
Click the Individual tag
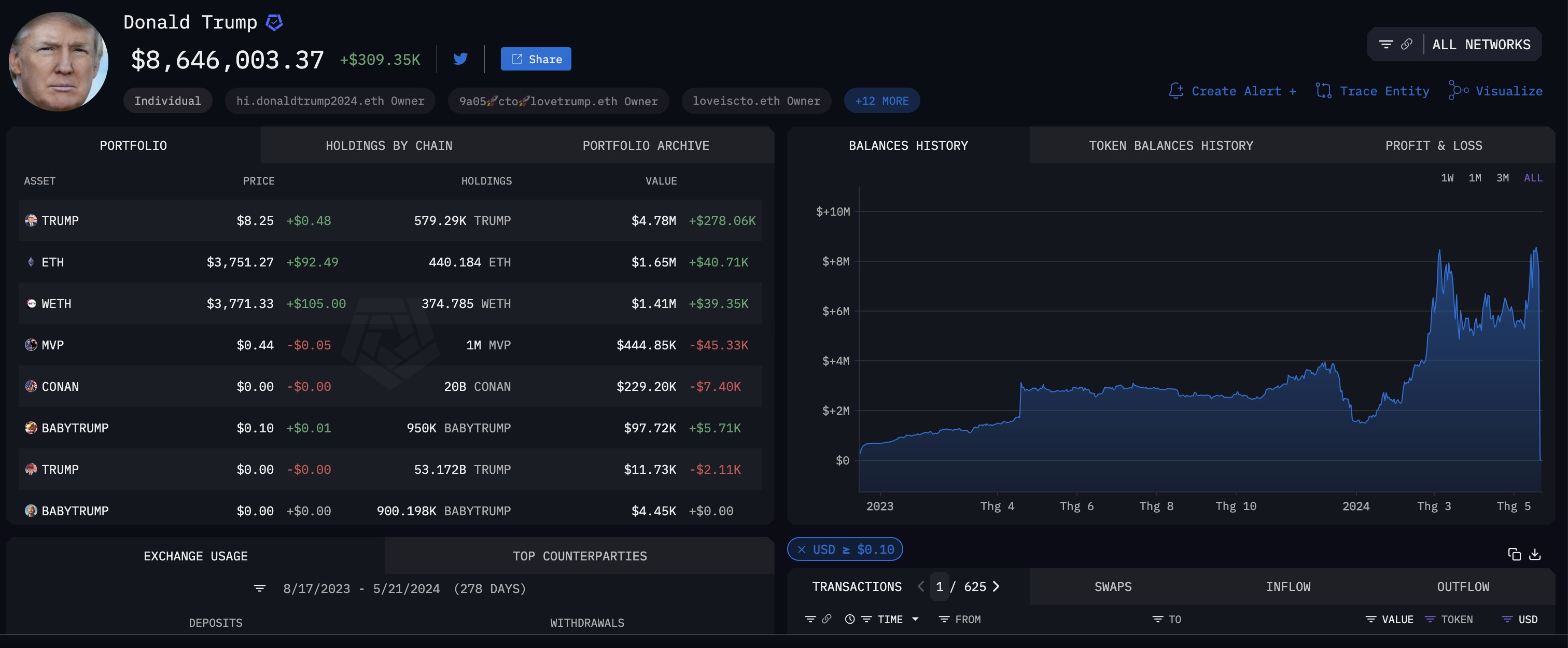click(167, 101)
